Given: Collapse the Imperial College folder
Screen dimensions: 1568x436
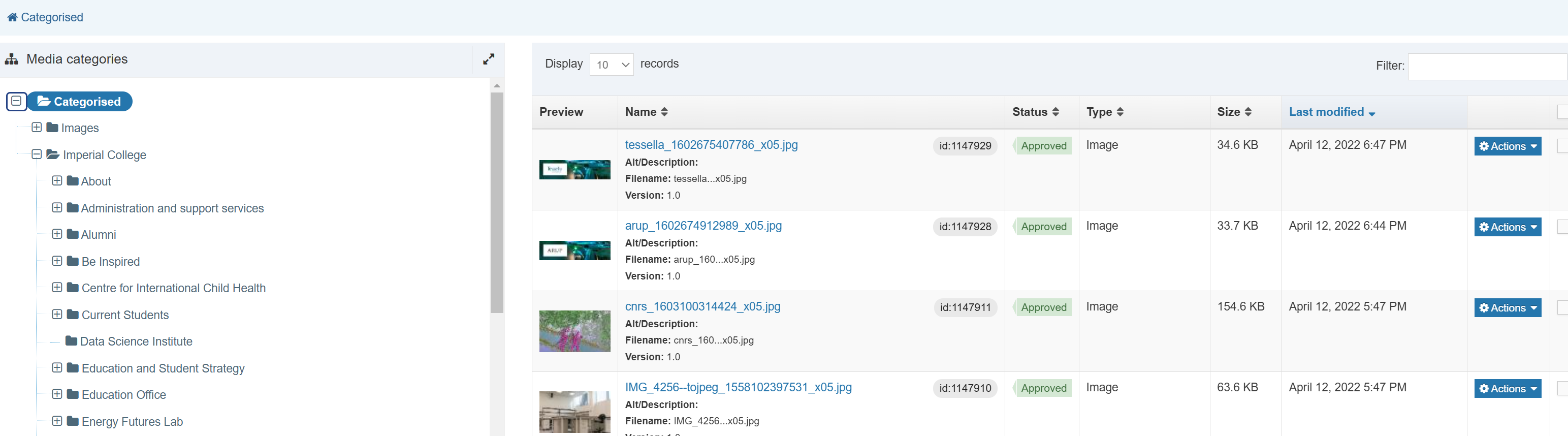Looking at the screenshot, I should (x=37, y=154).
